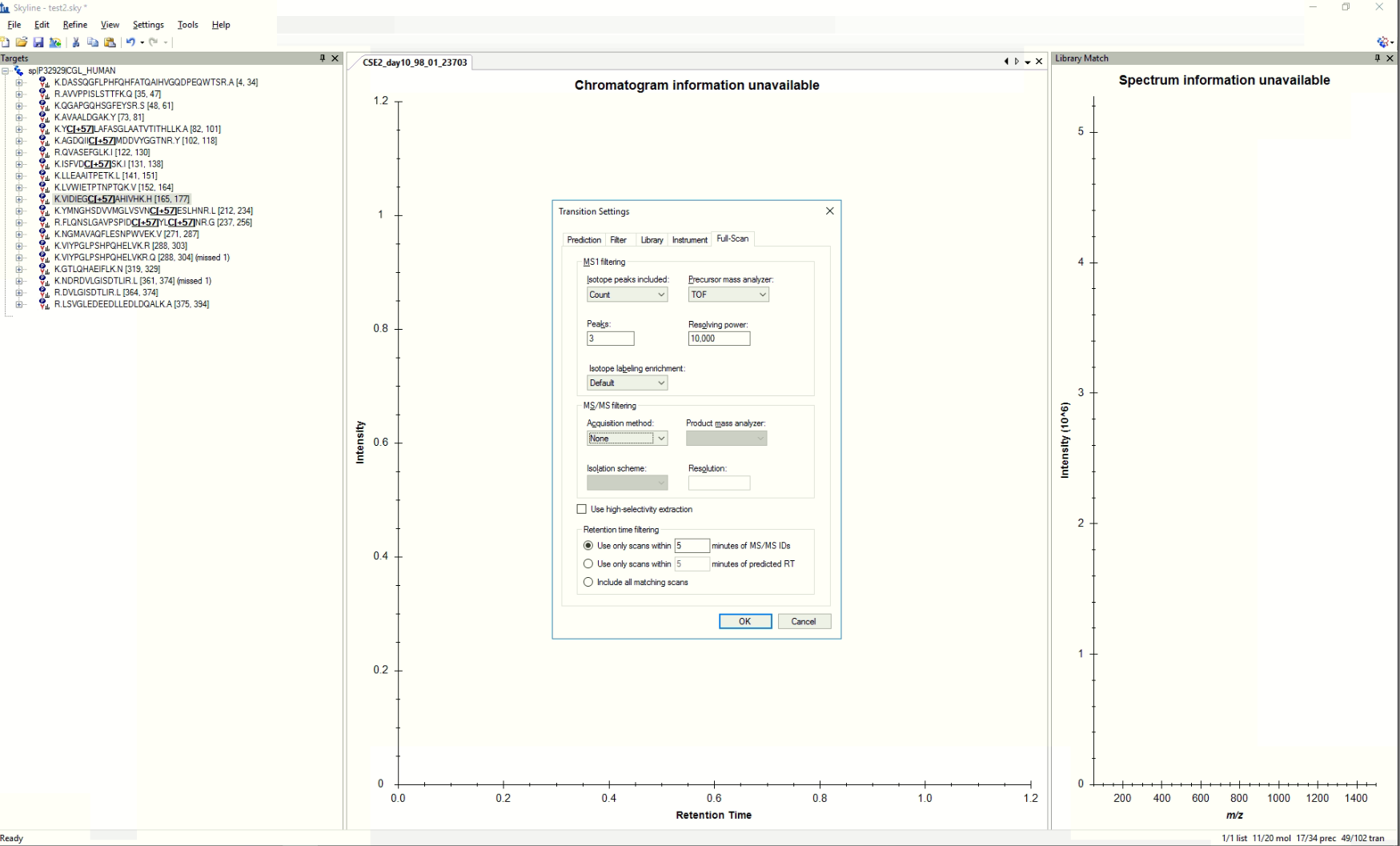Switch to the Instrument tab
Screen dimensions: 1400x846
(x=689, y=240)
